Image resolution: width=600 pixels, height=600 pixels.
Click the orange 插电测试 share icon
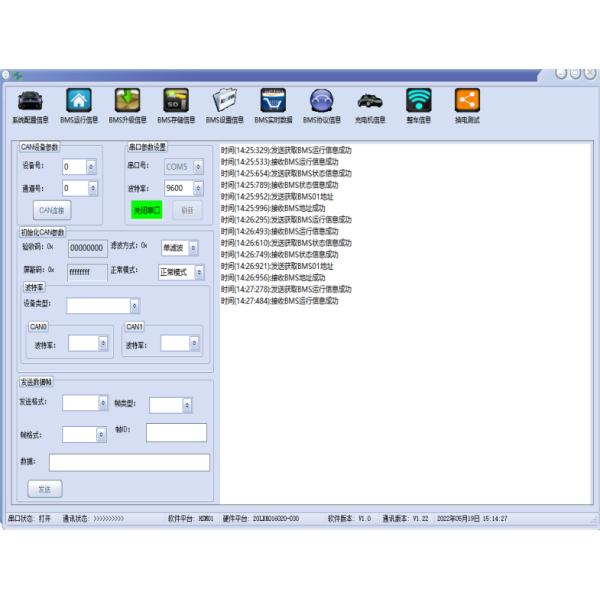point(467,100)
